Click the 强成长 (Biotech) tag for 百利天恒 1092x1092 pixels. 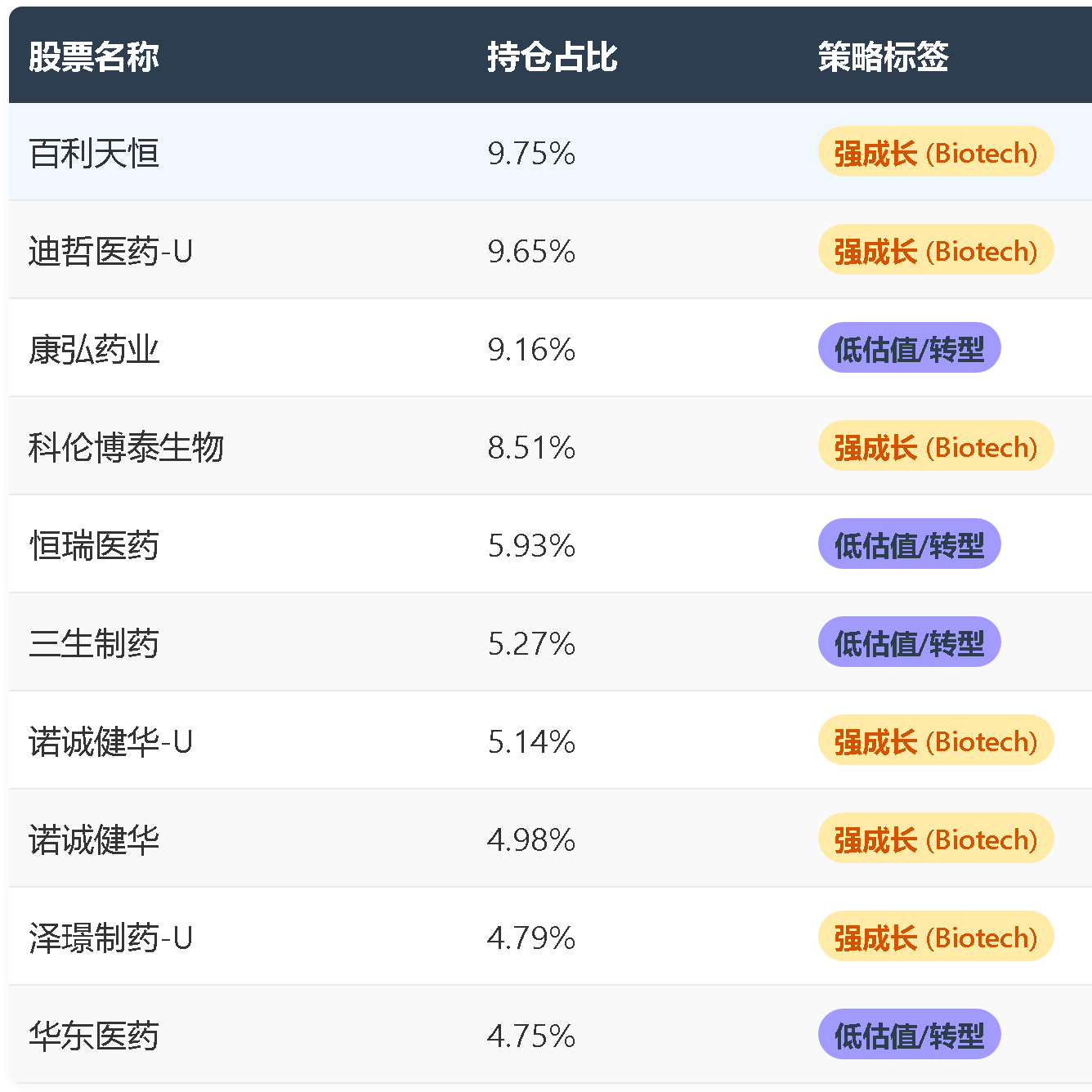click(935, 152)
